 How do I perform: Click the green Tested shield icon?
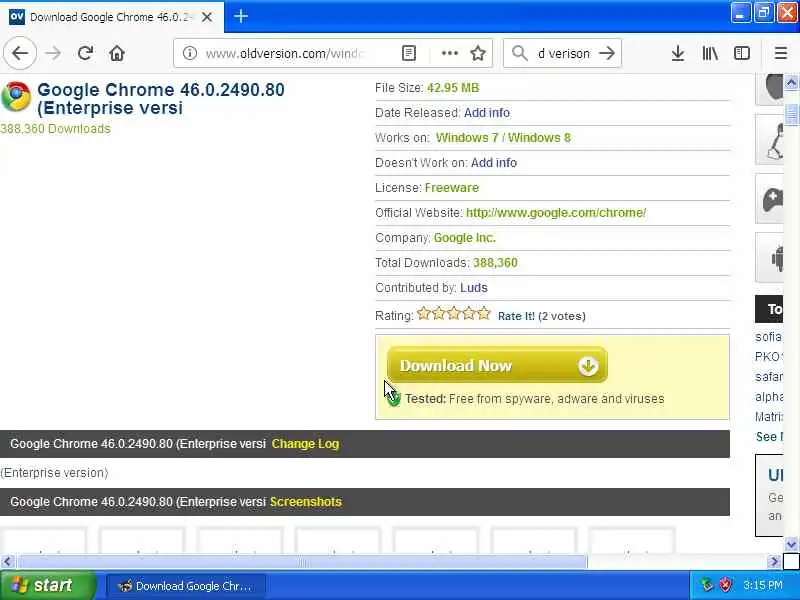[x=394, y=398]
